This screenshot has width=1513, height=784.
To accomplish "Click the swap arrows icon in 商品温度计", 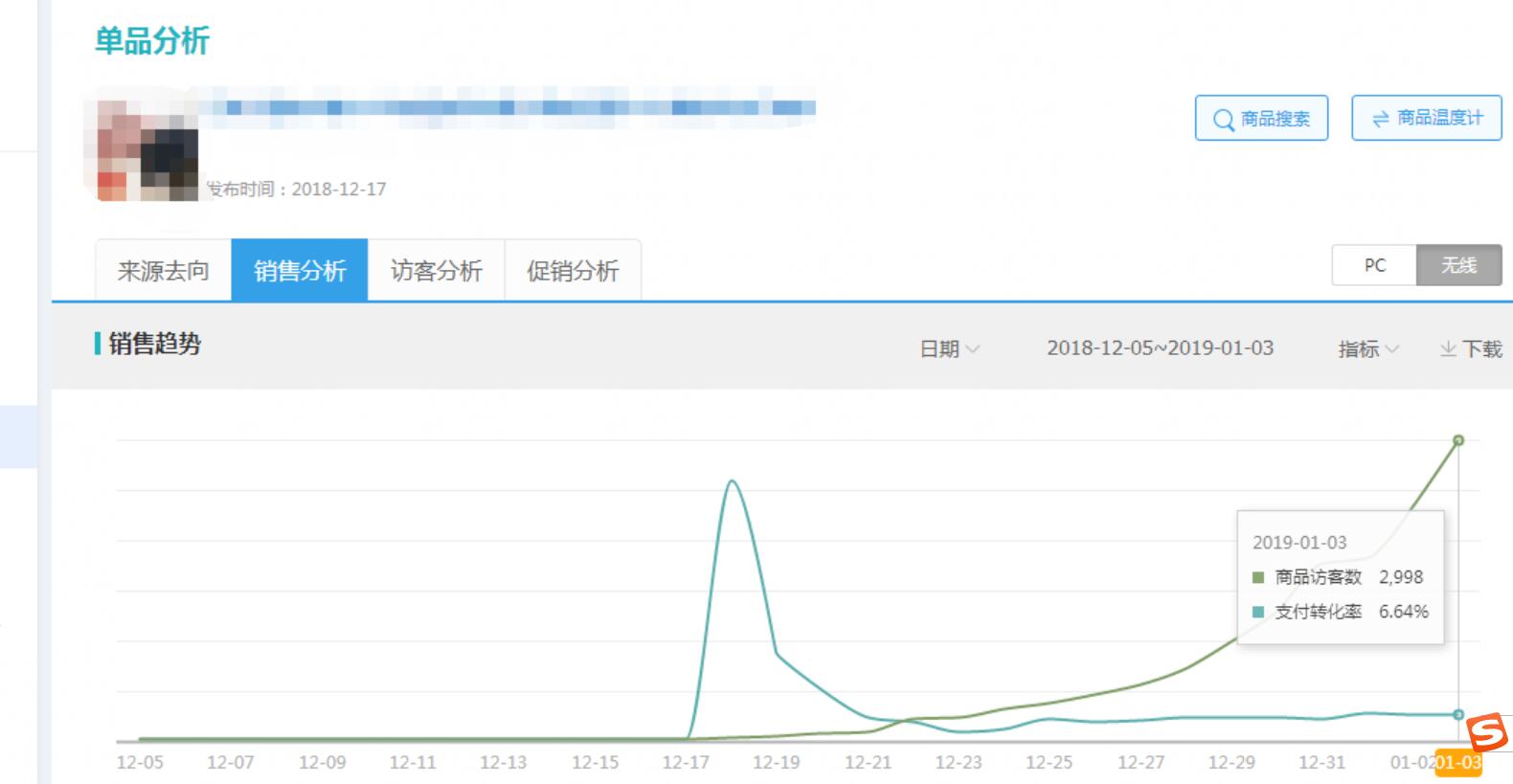I will click(x=1380, y=119).
